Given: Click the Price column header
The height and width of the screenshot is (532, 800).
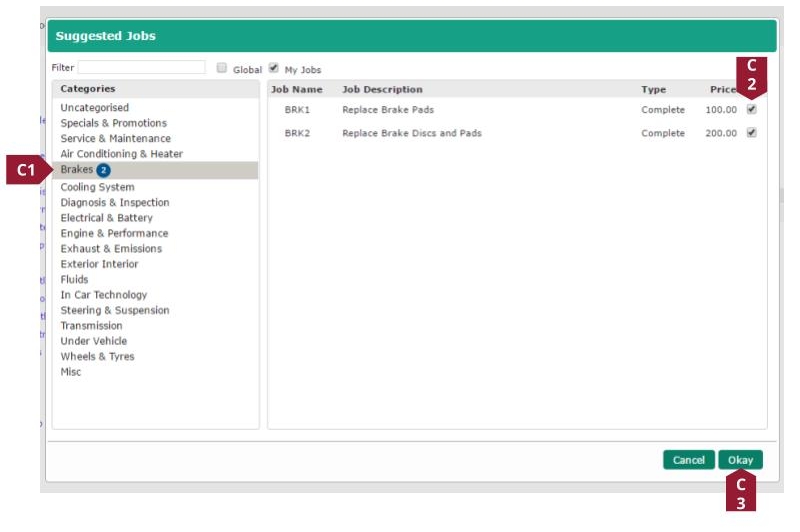Looking at the screenshot, I should [x=722, y=90].
